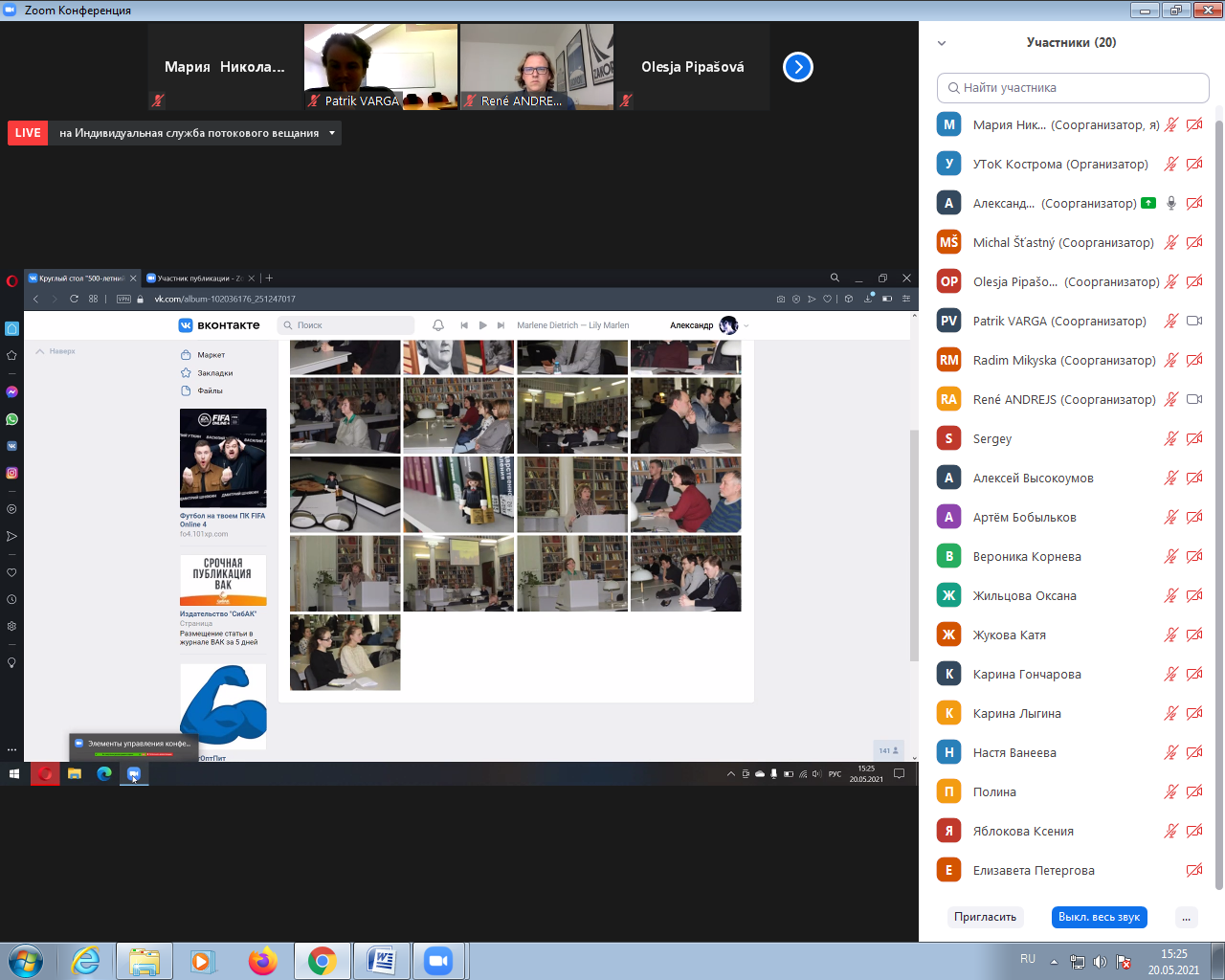This screenshot has width=1225, height=980.
Task: Click Michal Šťastný's MŠ avatar
Action: (x=948, y=242)
